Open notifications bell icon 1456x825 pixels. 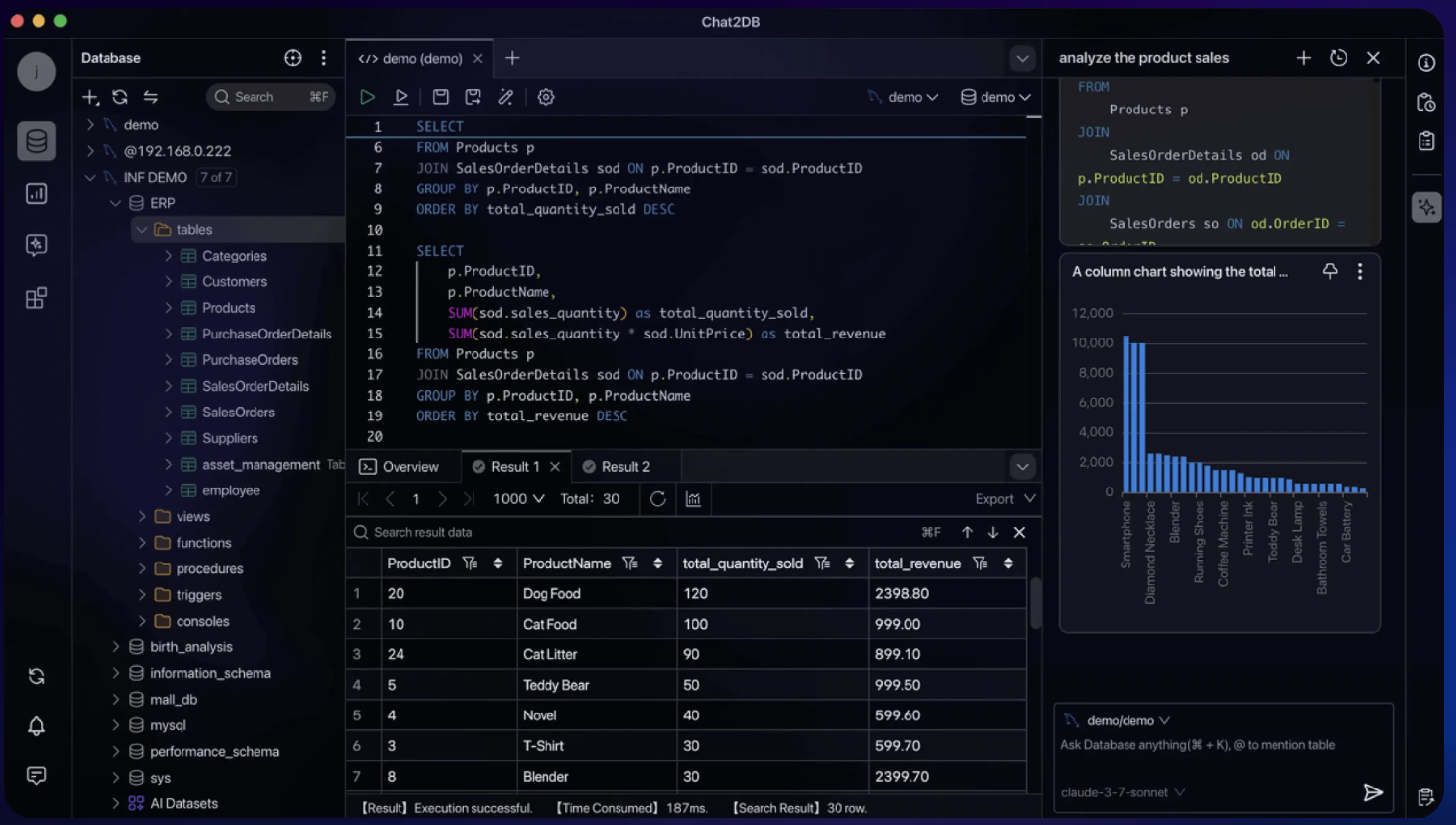point(36,726)
